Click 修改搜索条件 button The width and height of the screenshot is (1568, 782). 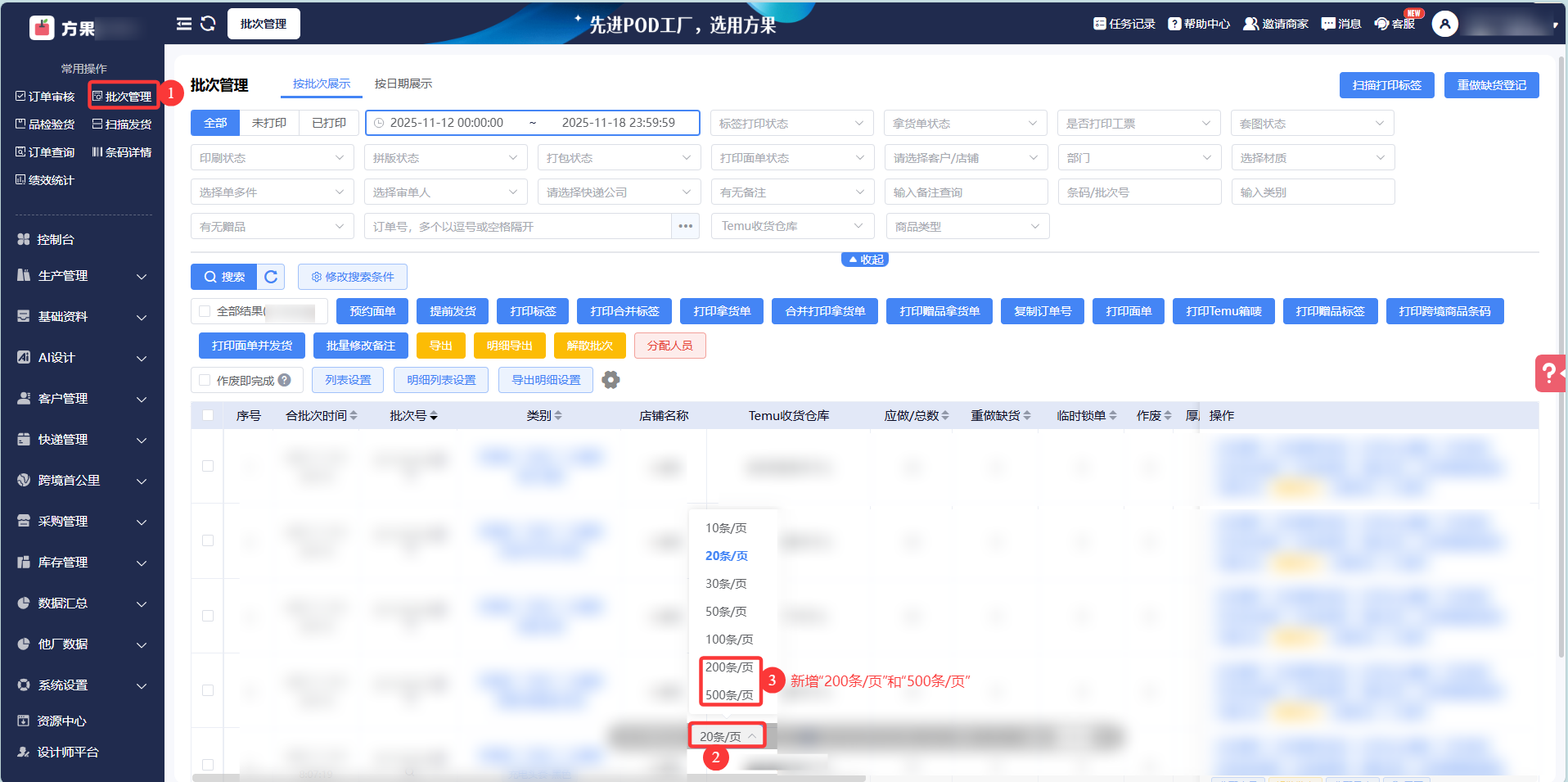coord(353,277)
